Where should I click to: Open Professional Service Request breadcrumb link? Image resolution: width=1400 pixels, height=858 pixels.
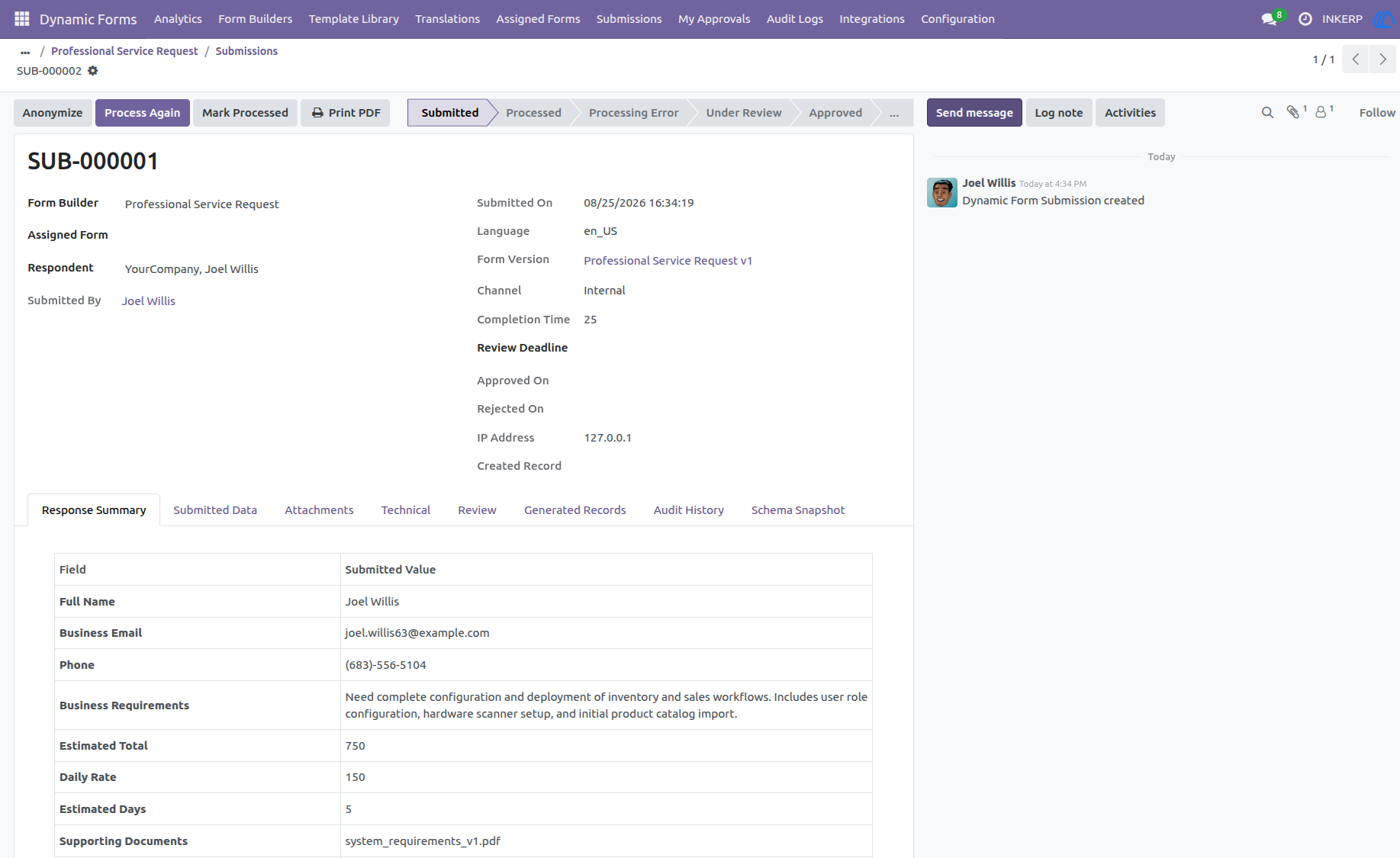point(124,51)
